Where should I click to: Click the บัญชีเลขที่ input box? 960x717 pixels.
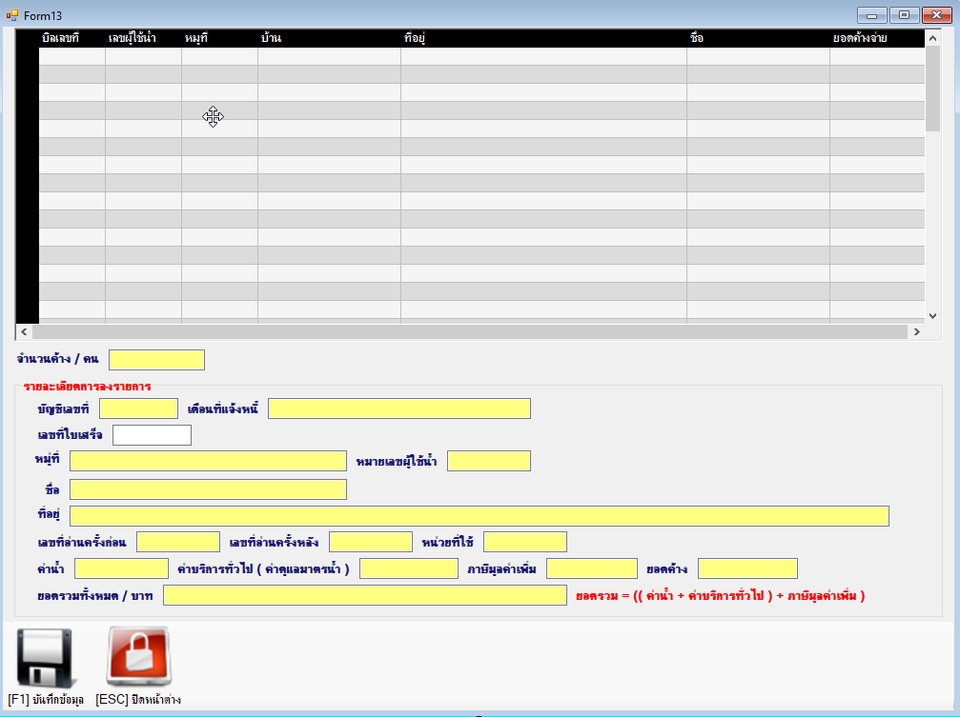point(139,408)
